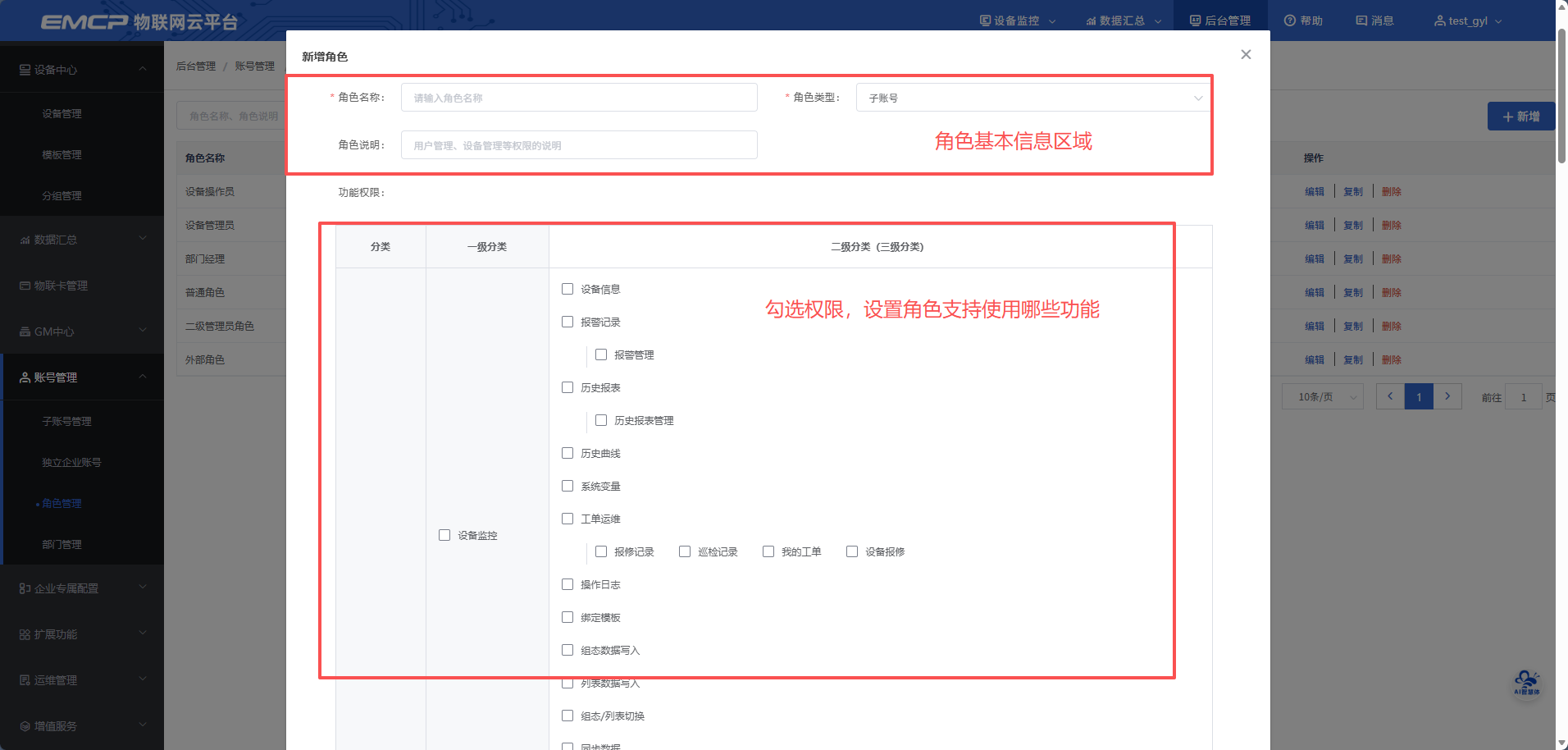
Task: Expand the 扩展功能 sidebar section
Action: coord(82,634)
